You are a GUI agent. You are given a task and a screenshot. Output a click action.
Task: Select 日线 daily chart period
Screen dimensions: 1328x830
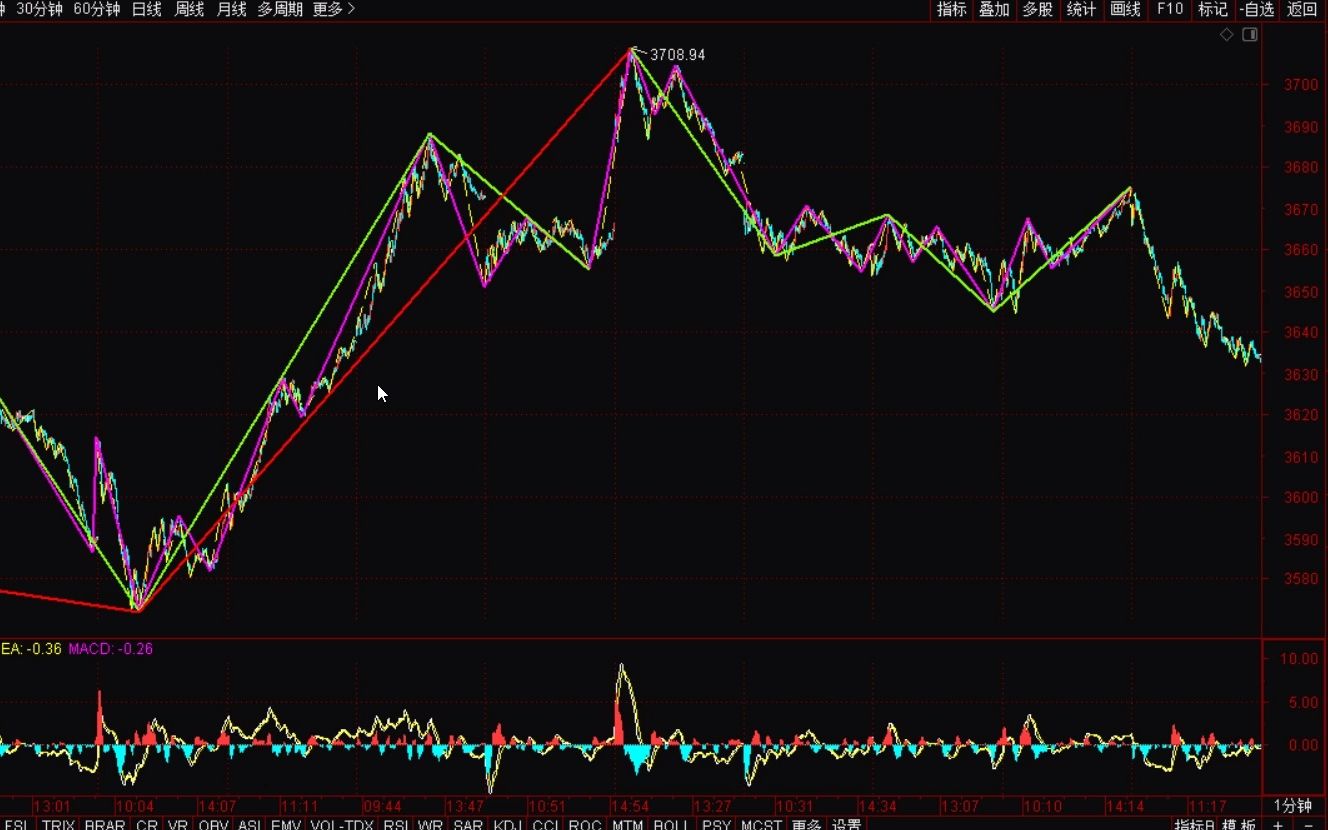pos(147,9)
